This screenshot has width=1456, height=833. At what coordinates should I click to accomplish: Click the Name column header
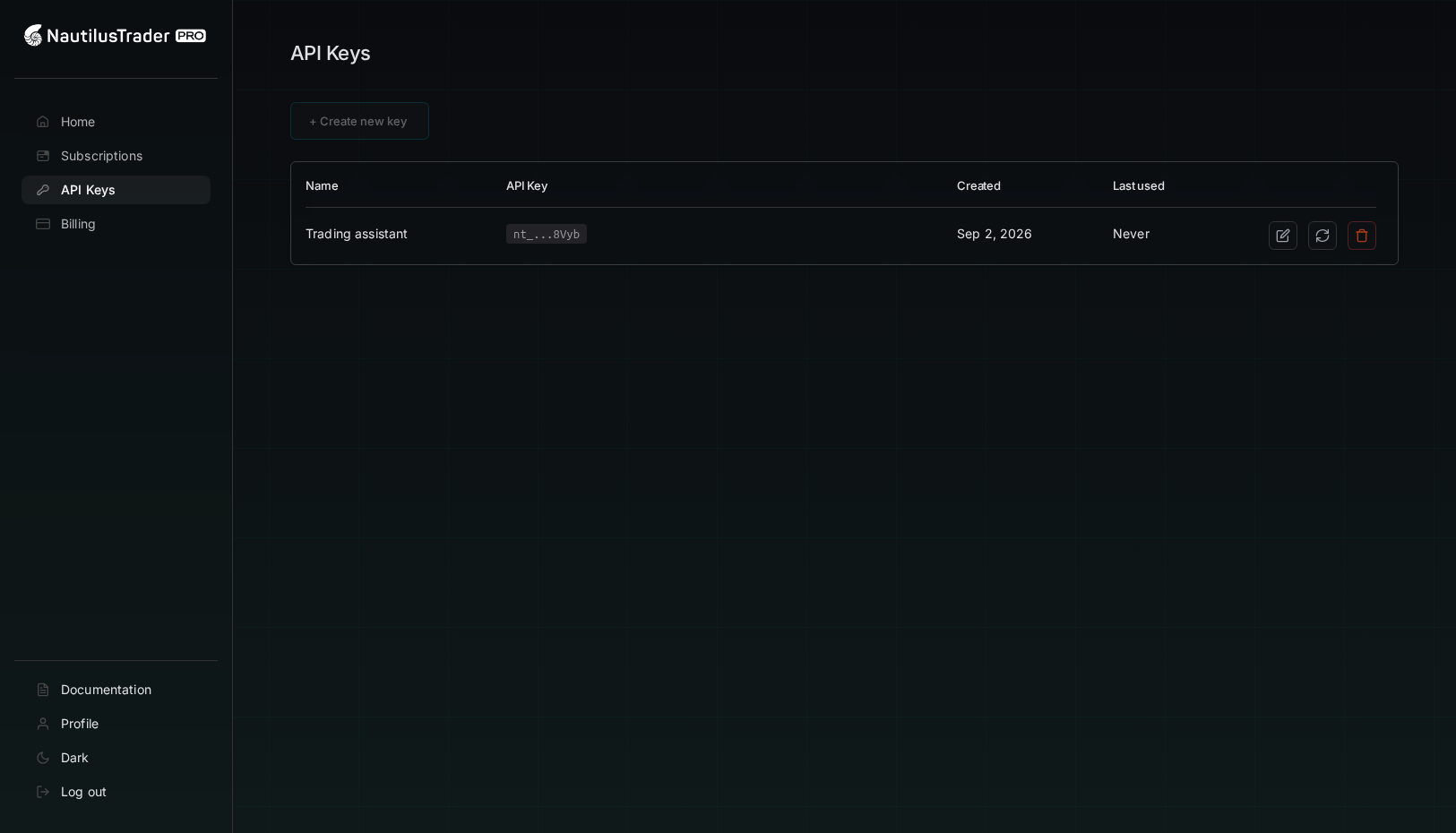coord(322,185)
